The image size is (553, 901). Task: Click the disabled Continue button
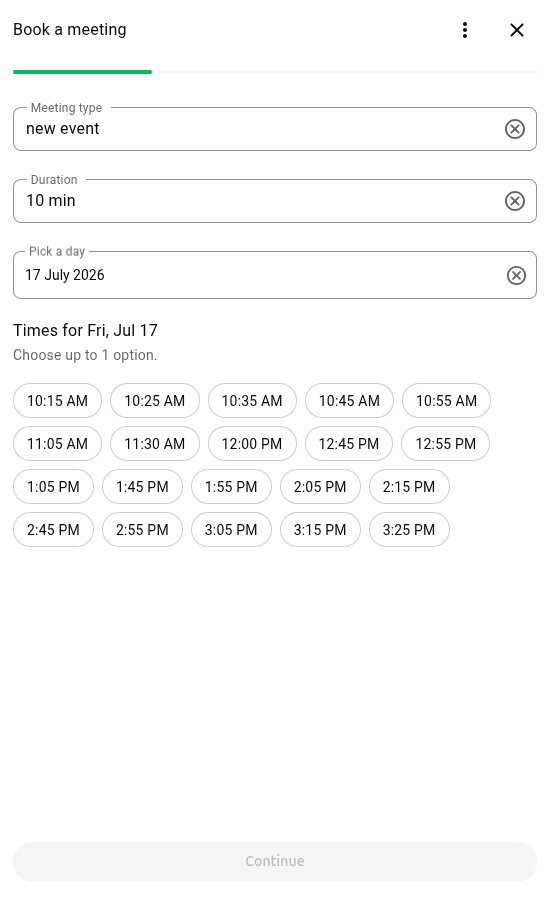(275, 861)
